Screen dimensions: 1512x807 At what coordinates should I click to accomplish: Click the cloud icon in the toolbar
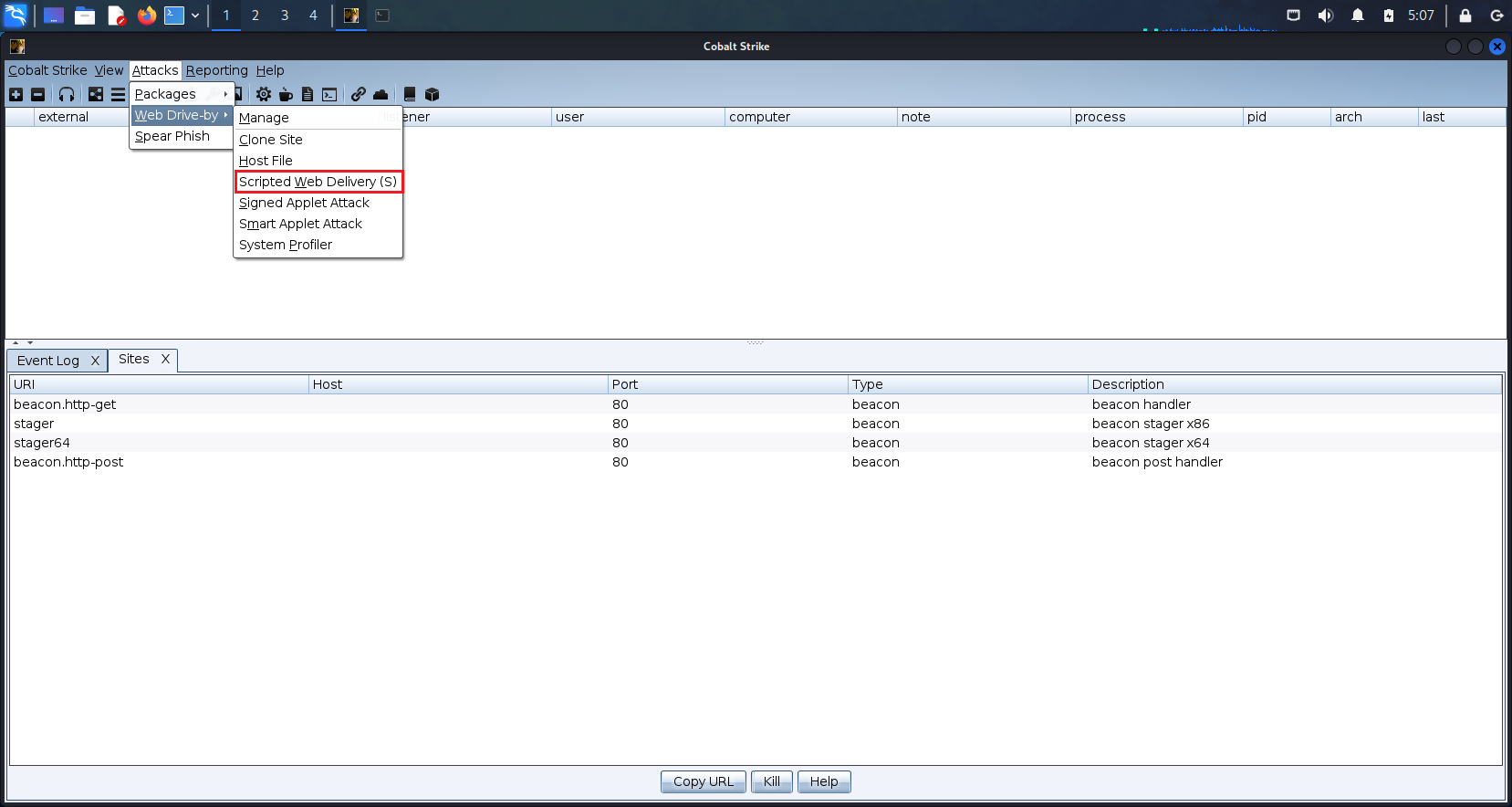pos(381,94)
